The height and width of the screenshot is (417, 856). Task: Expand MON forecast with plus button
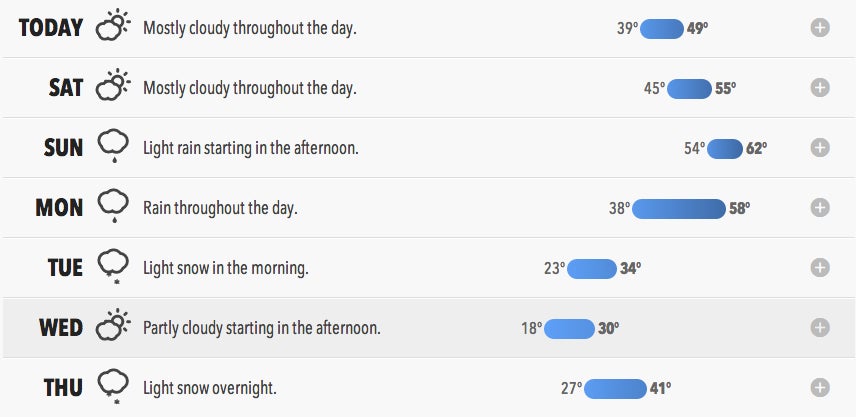click(820, 208)
